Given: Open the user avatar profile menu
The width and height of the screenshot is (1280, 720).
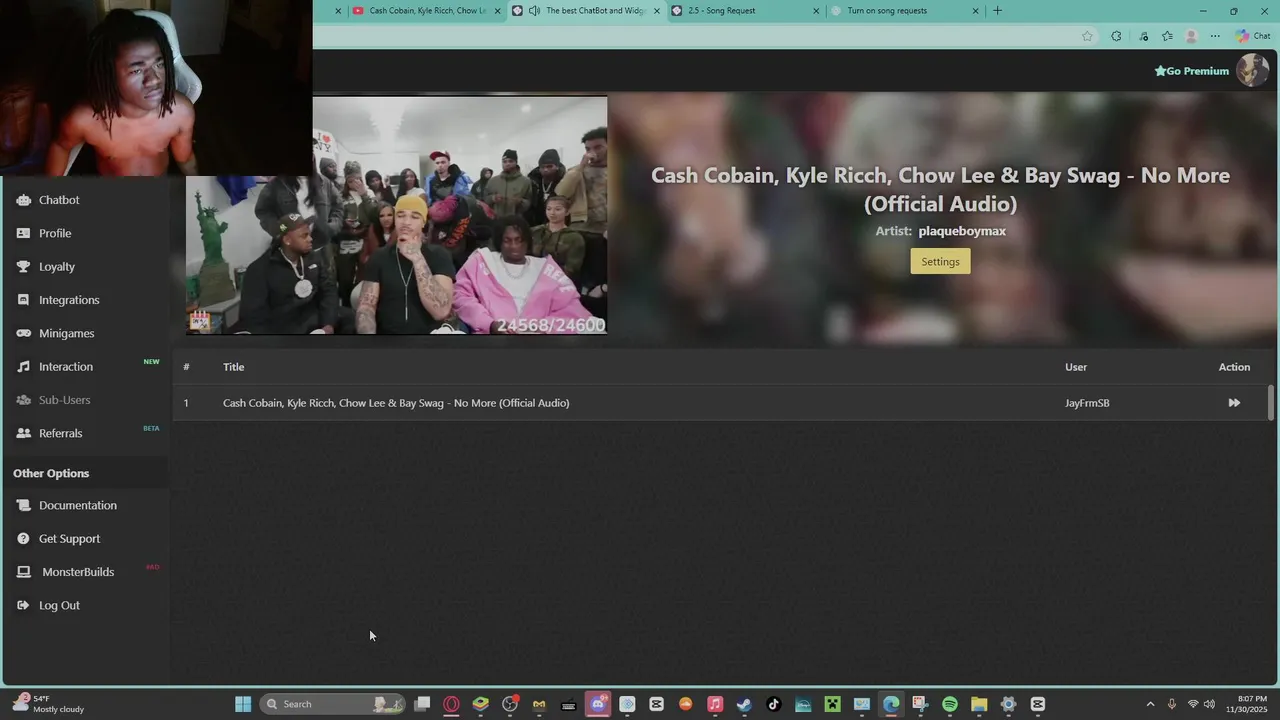Looking at the screenshot, I should (x=1252, y=70).
